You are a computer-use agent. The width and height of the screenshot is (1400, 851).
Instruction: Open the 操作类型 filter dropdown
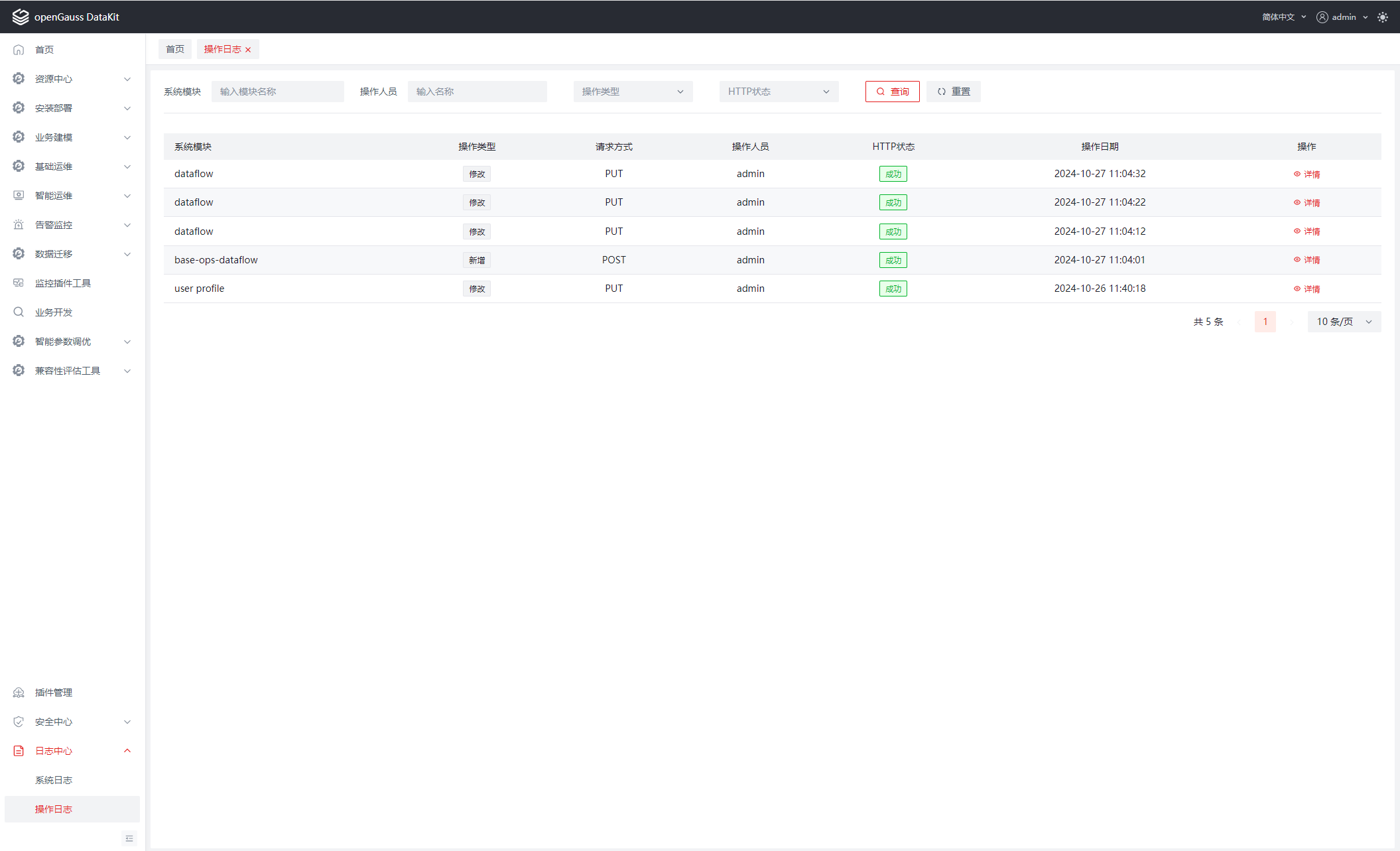click(633, 92)
